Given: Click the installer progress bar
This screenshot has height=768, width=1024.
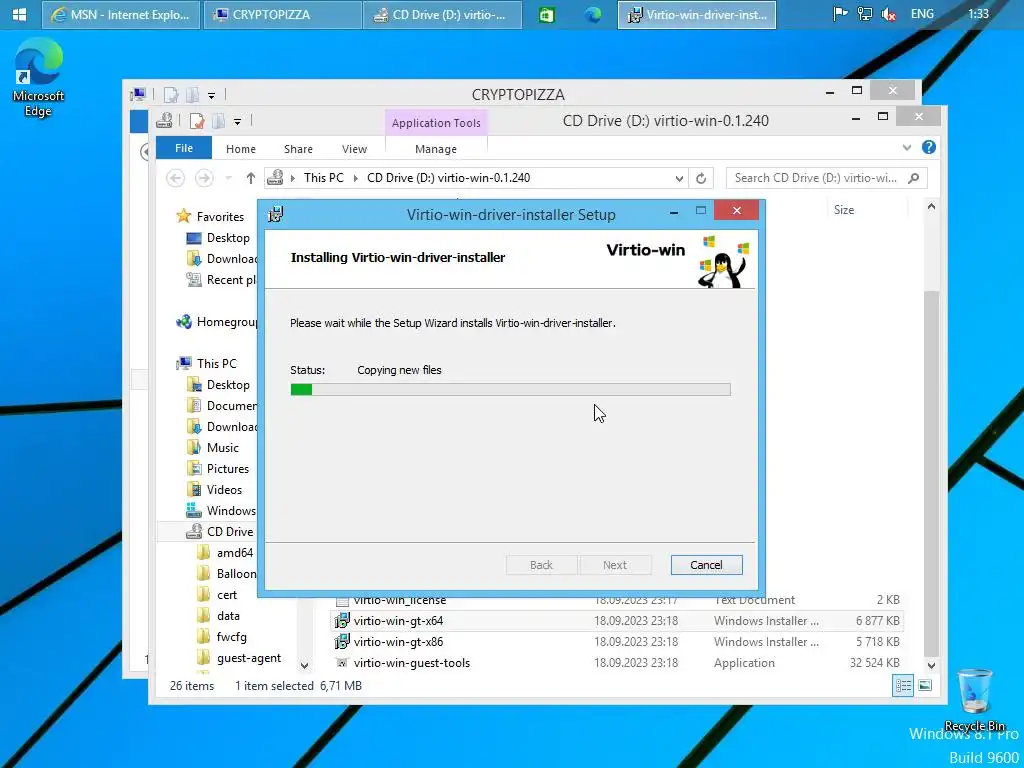Looking at the screenshot, I should (510, 389).
